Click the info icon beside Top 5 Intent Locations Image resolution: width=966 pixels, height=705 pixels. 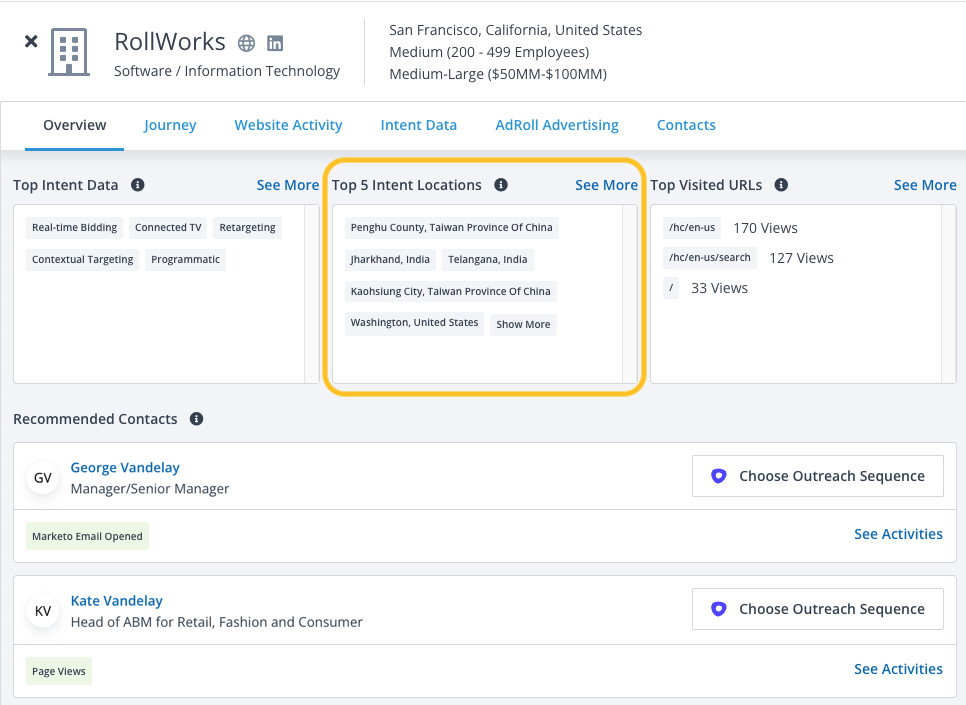pos(501,185)
